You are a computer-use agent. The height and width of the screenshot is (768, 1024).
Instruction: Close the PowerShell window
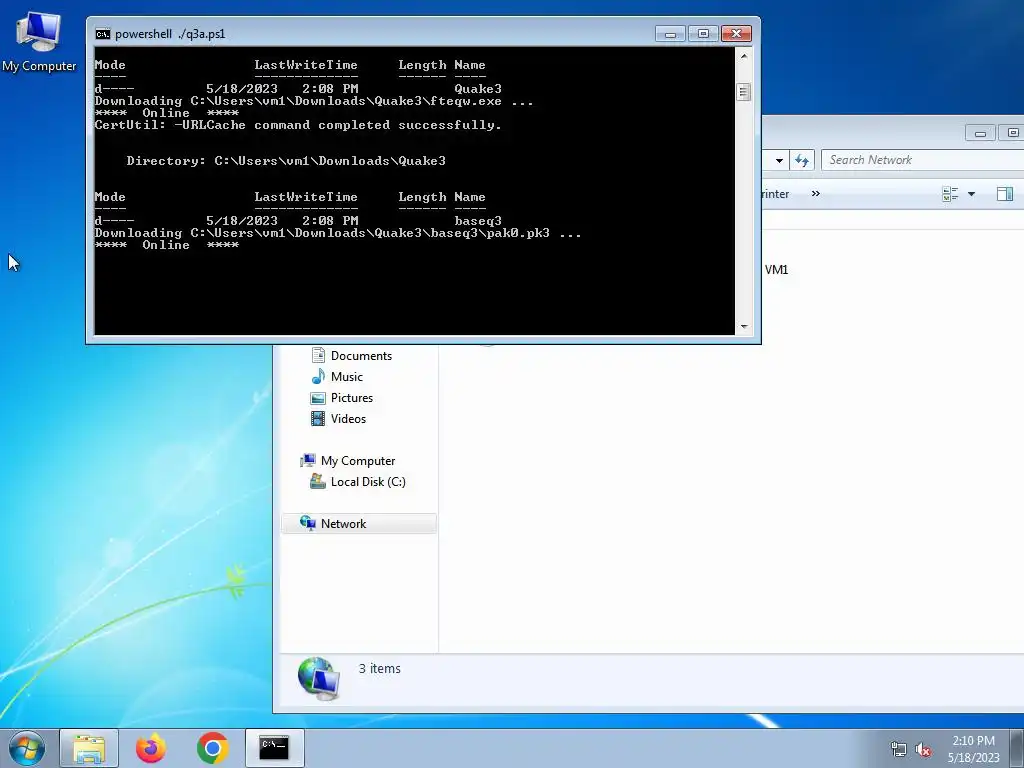pyautogui.click(x=736, y=34)
